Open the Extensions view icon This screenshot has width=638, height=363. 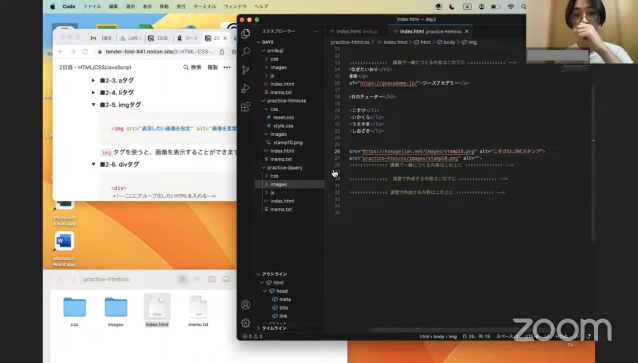tap(246, 107)
